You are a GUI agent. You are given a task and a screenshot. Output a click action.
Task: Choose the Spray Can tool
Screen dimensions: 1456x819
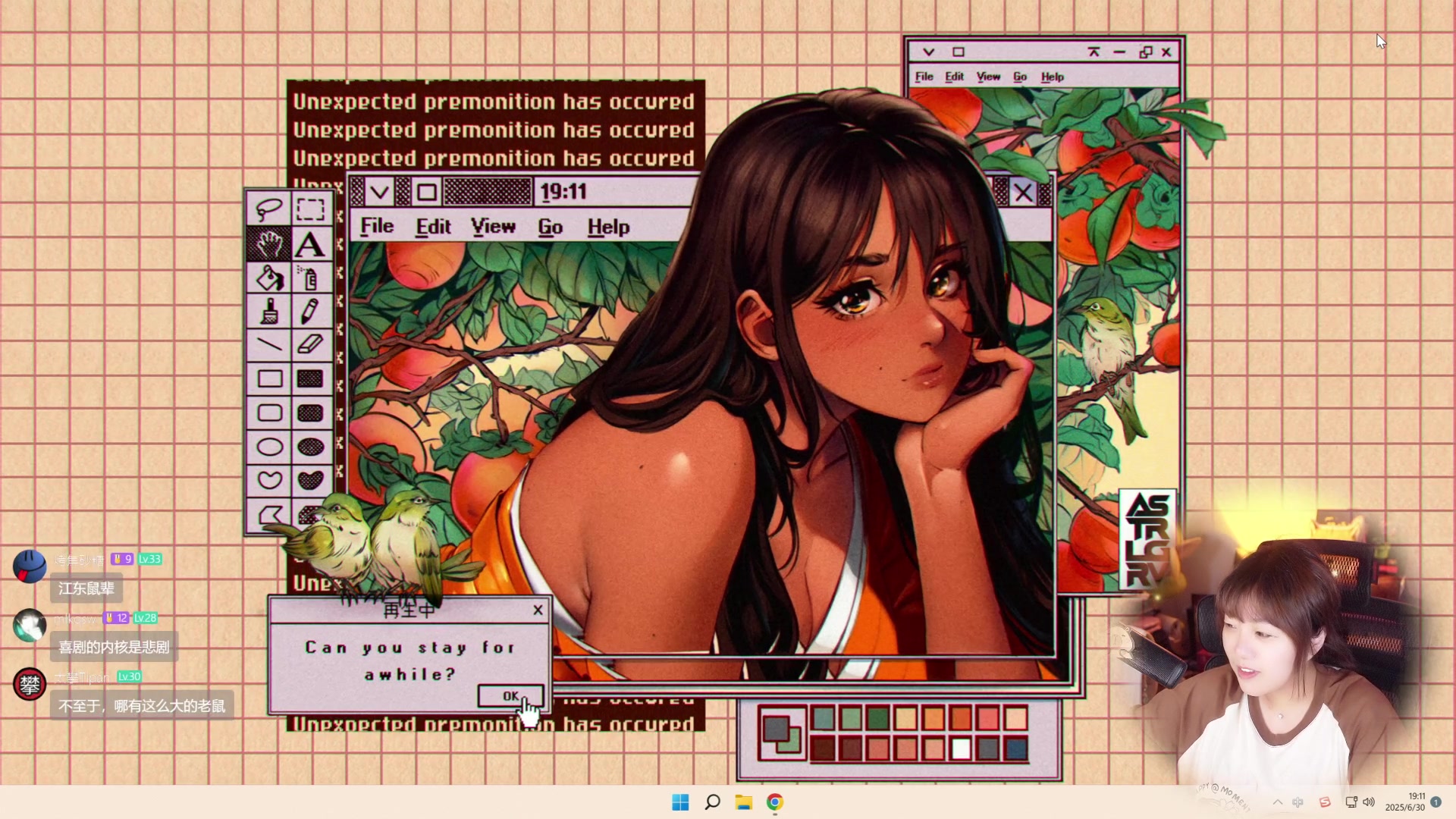(310, 278)
